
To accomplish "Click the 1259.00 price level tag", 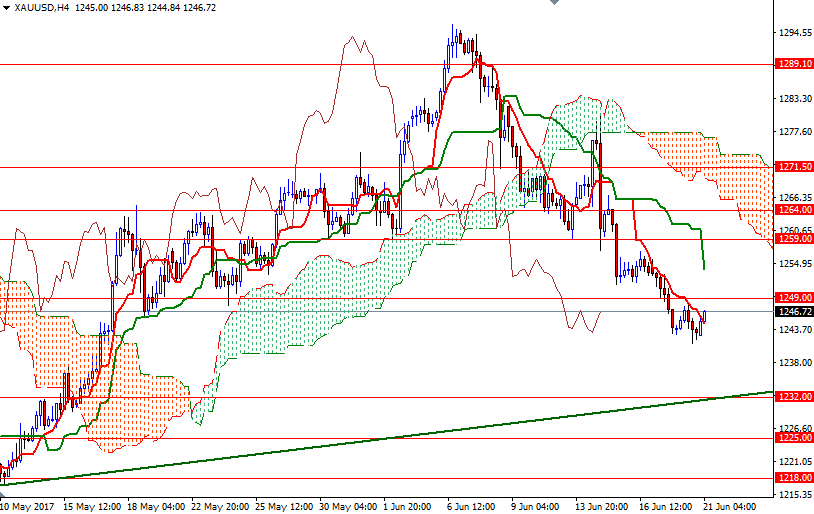I will click(x=794, y=239).
